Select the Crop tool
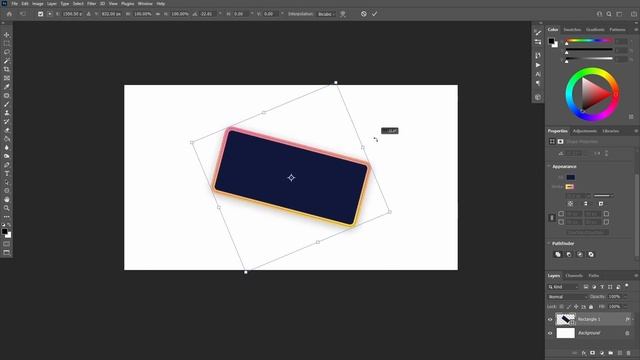640x360 pixels. pos(7,69)
